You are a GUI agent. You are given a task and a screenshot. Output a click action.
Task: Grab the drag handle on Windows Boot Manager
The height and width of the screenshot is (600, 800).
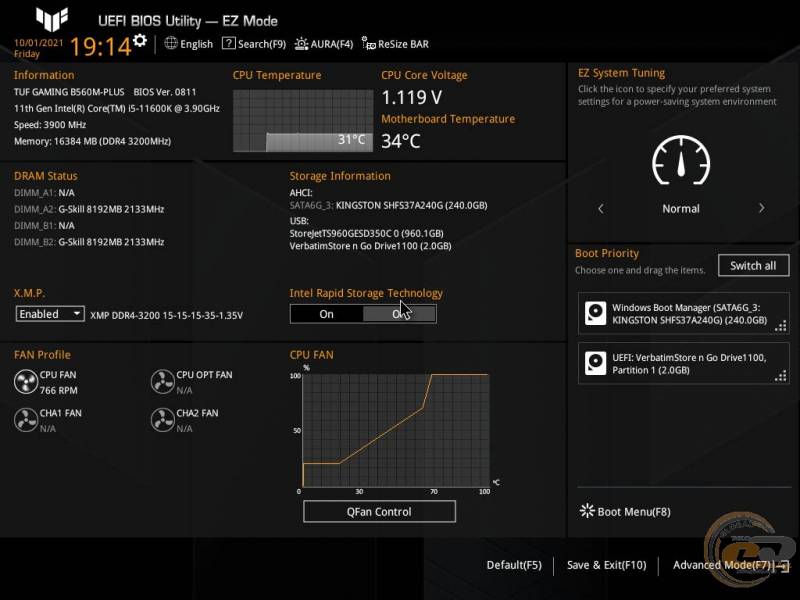tap(781, 326)
